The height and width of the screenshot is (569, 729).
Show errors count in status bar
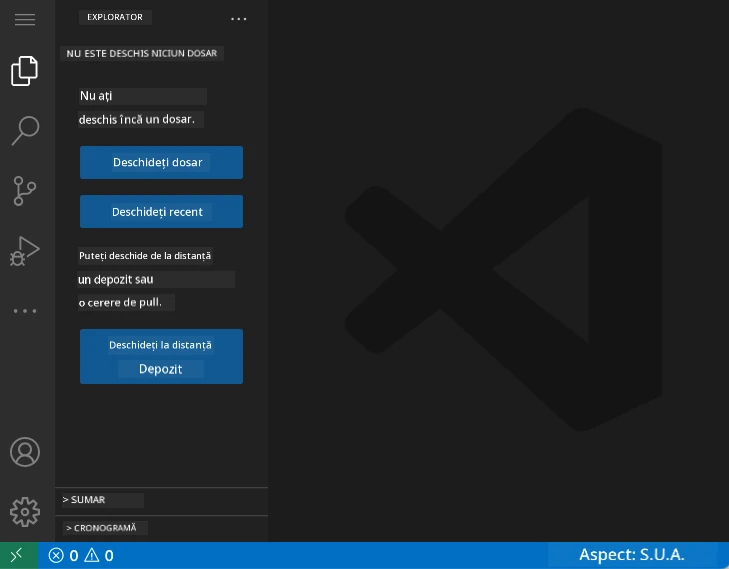pos(63,556)
